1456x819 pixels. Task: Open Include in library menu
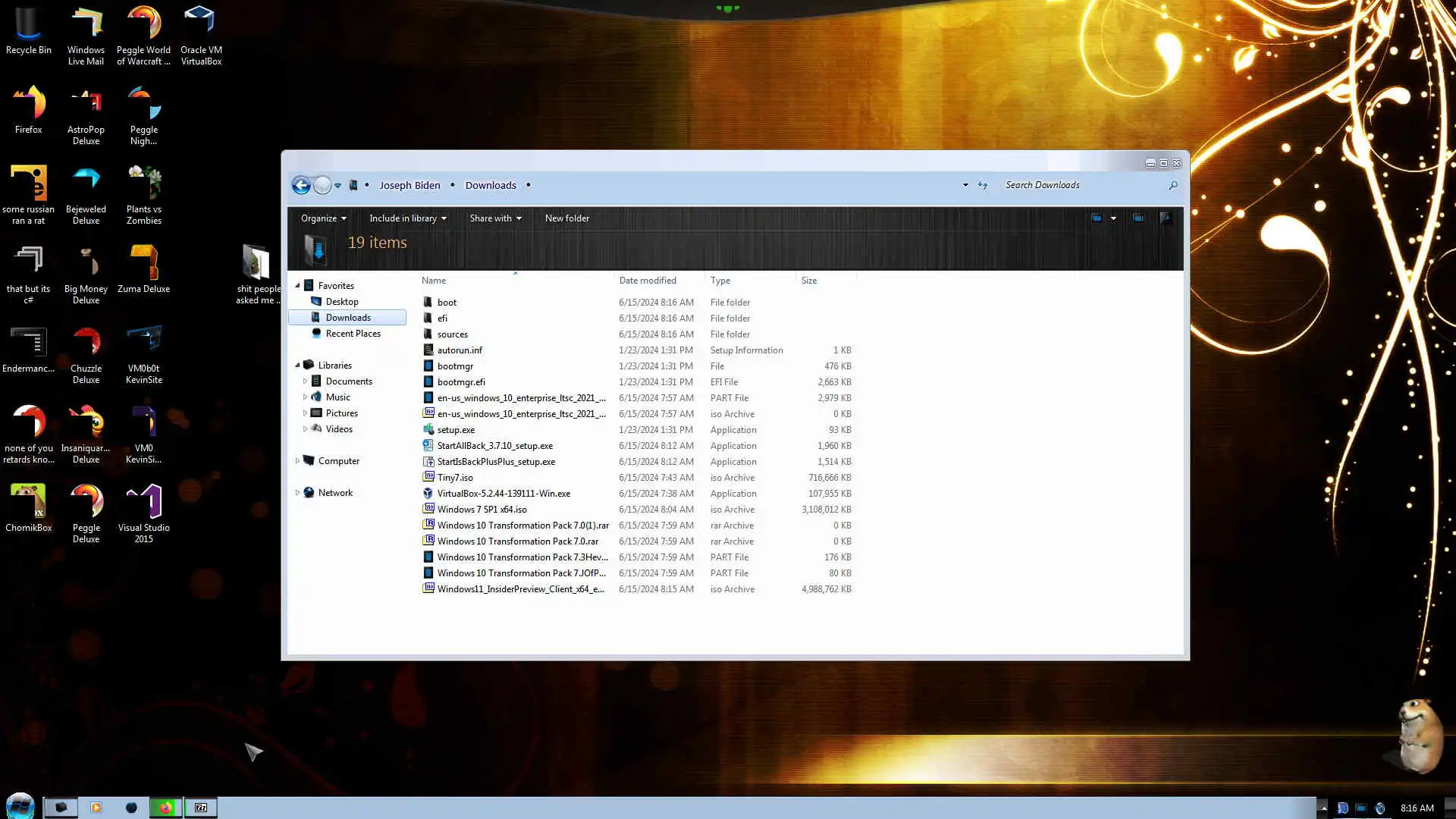[407, 218]
